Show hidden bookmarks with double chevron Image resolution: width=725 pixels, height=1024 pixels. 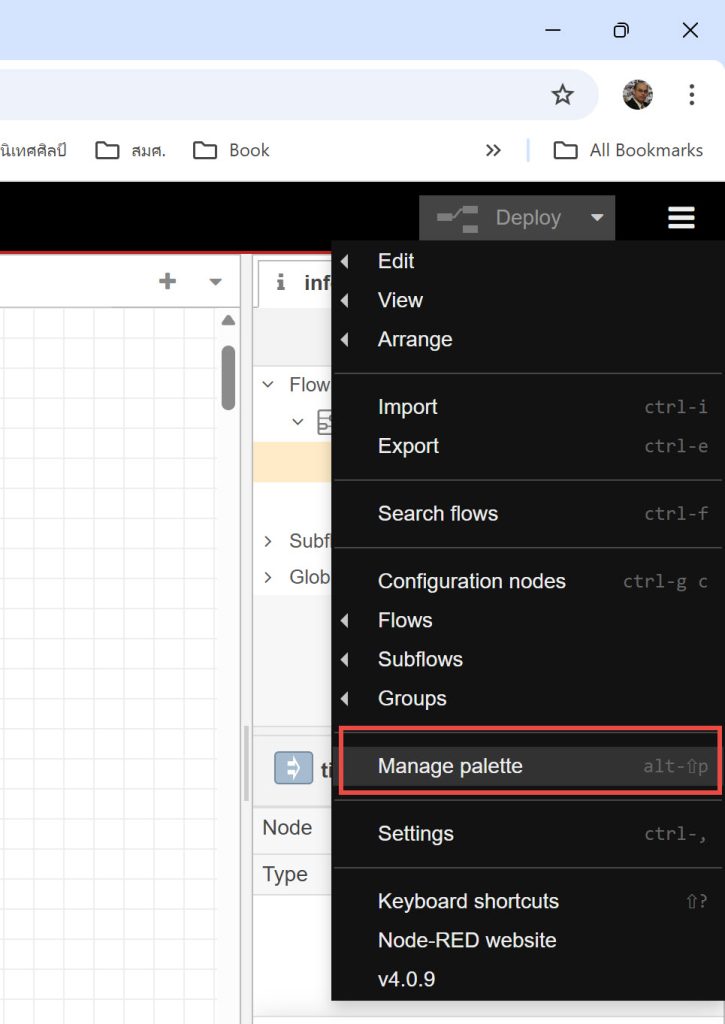point(493,151)
